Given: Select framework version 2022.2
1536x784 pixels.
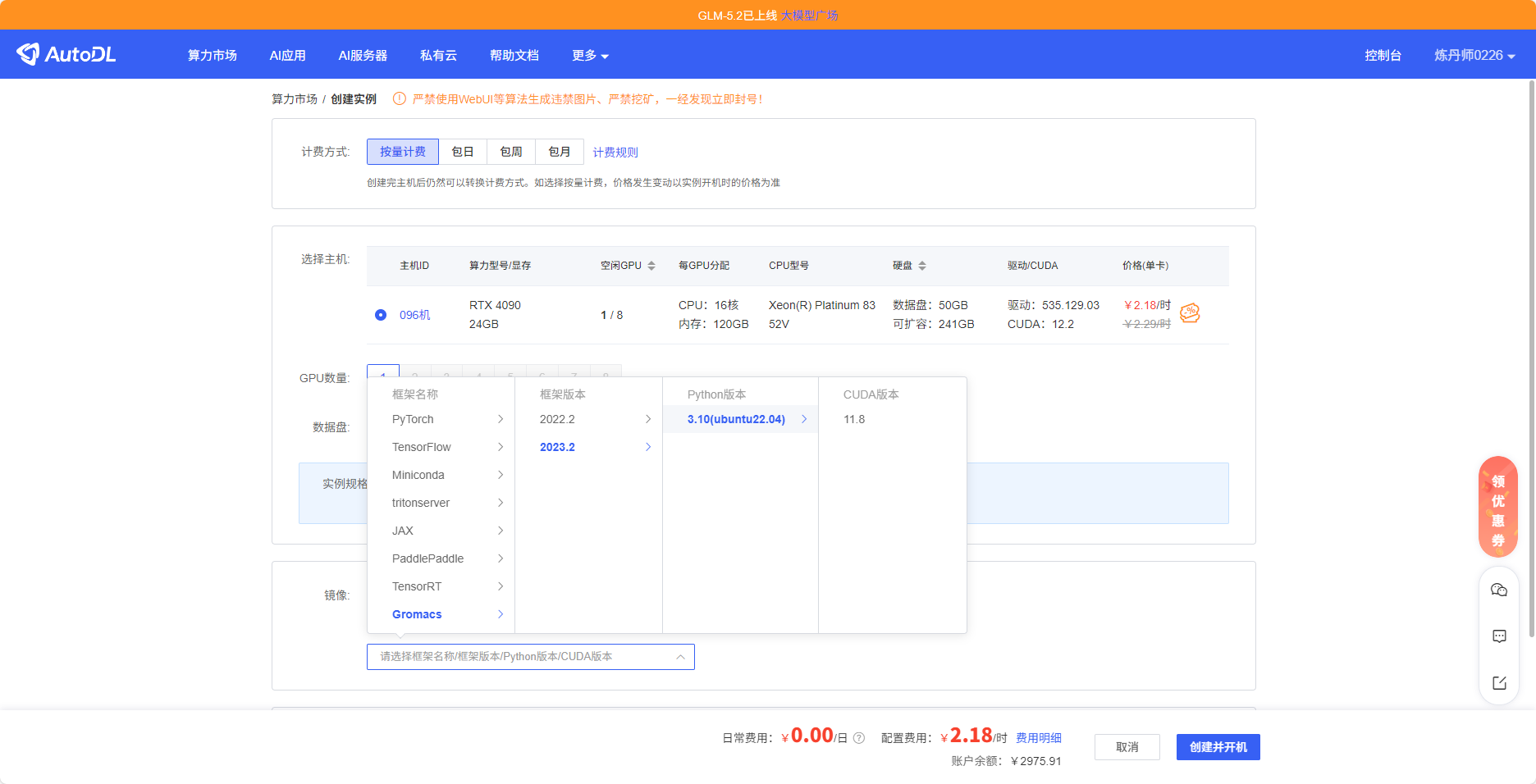Looking at the screenshot, I should click(x=588, y=419).
